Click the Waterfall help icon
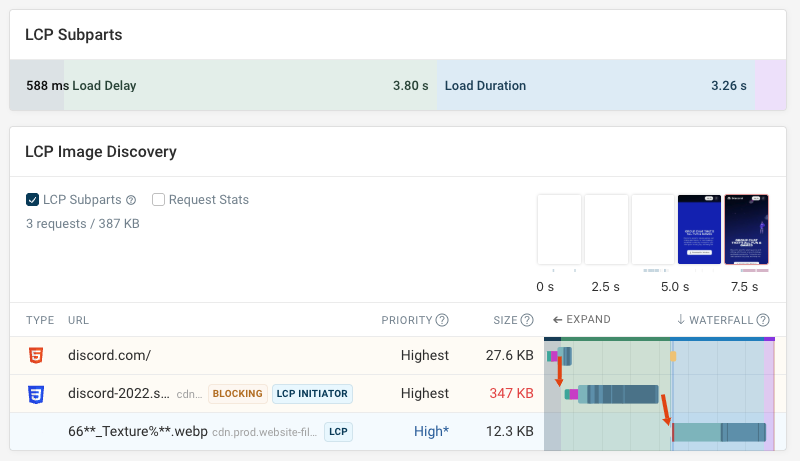 763,320
